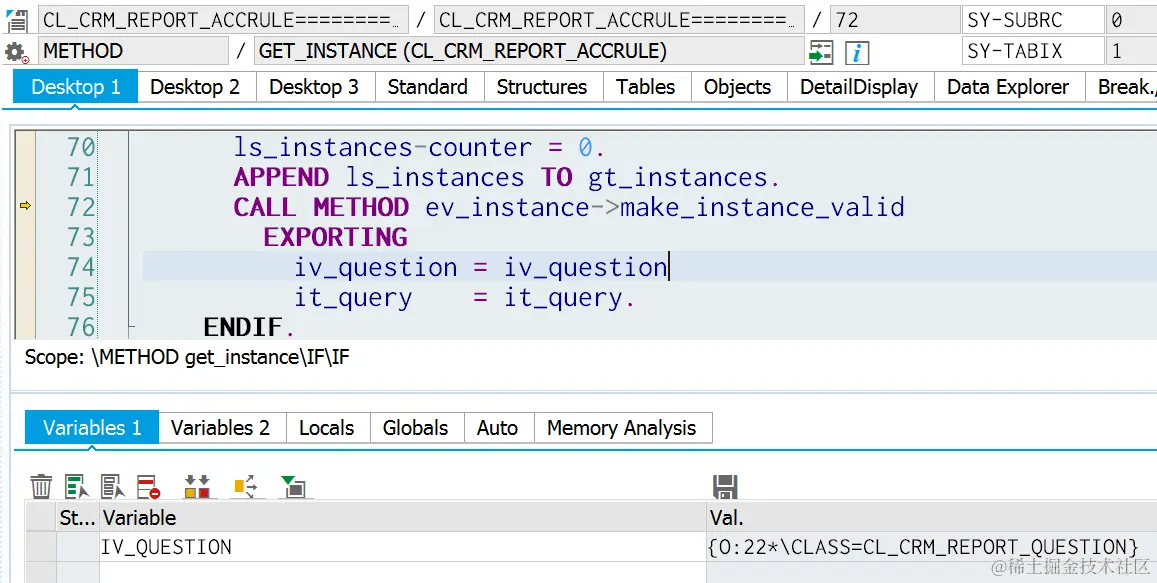
Task: Open the Data Explorer tab
Action: (x=1008, y=86)
